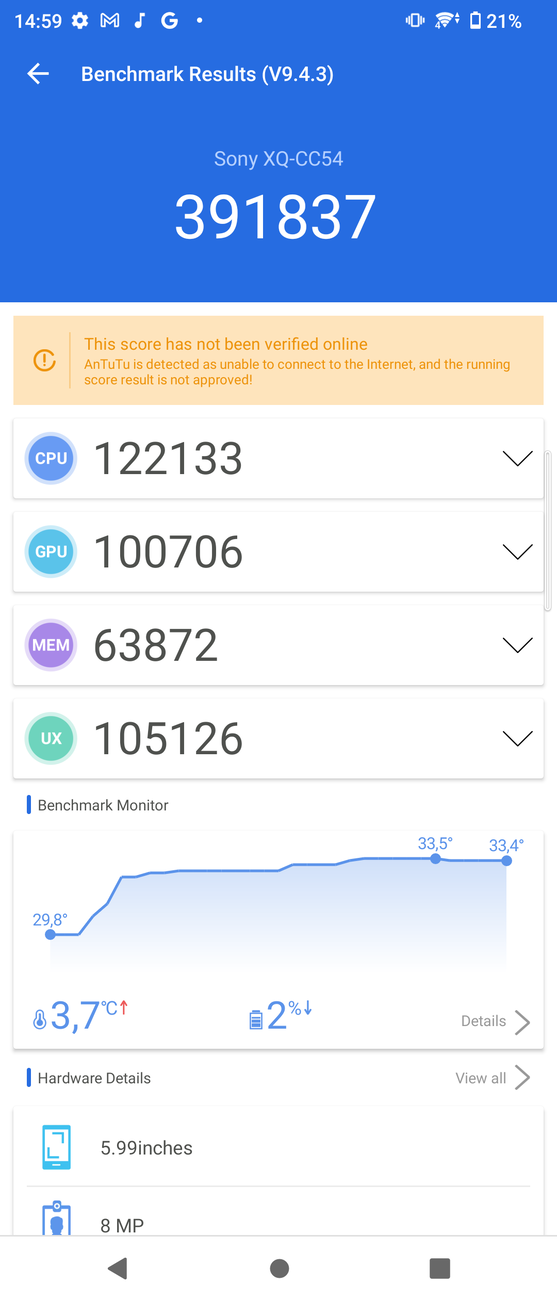The width and height of the screenshot is (557, 1300).
Task: Open Hardware Details View all
Action: (x=493, y=1078)
